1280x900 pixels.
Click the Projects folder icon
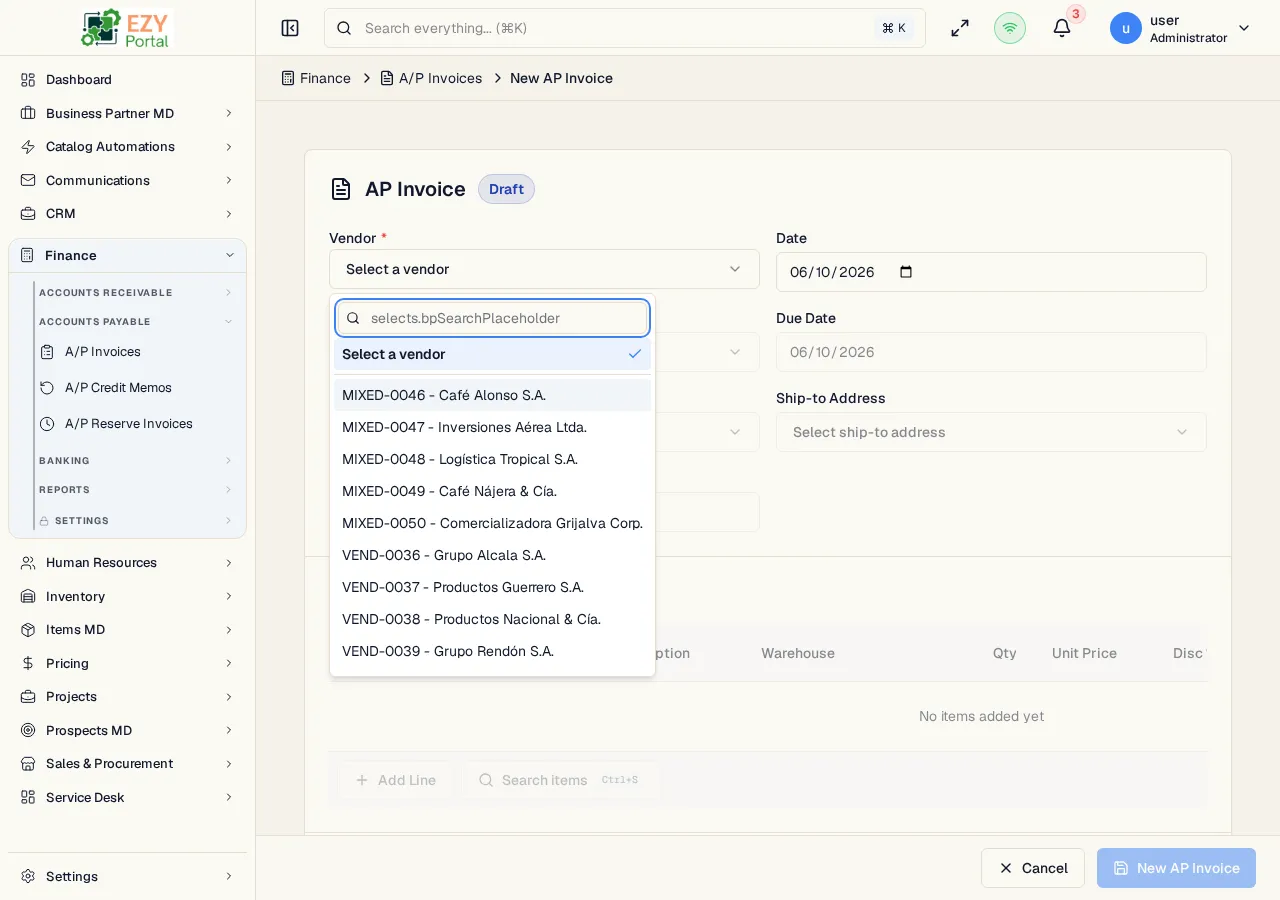pyautogui.click(x=28, y=696)
